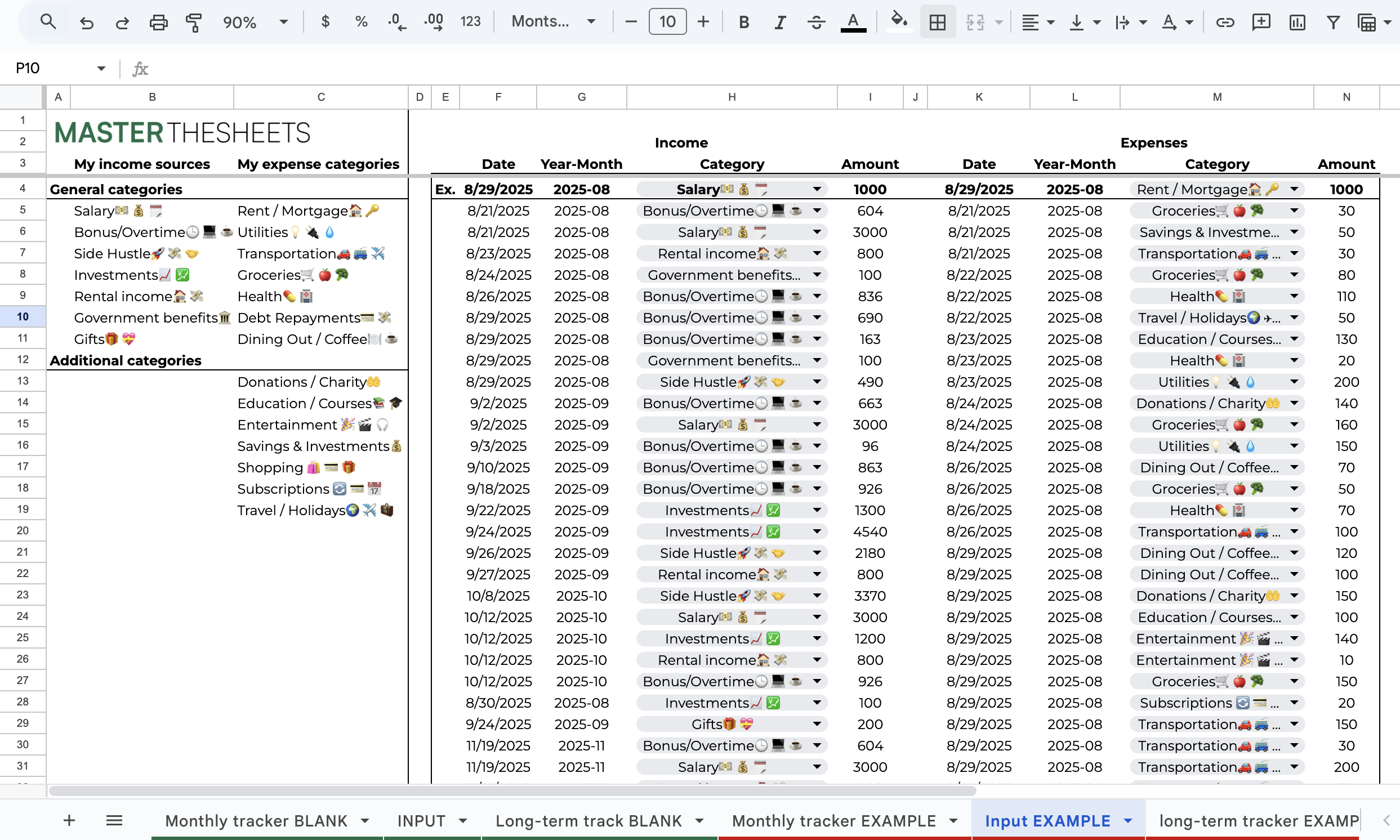
Task: Click the add comment icon
Action: point(1261,22)
